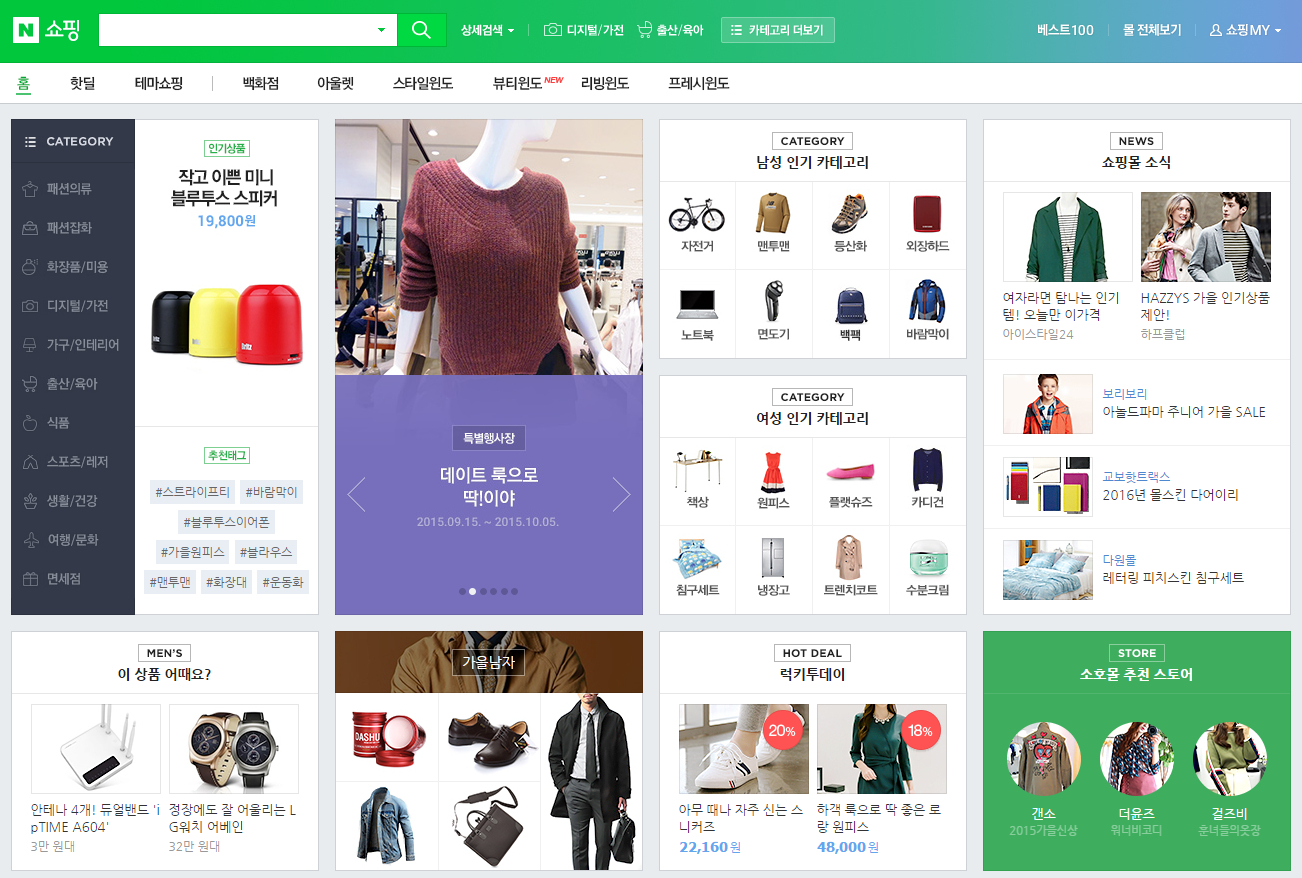Image resolution: width=1302 pixels, height=878 pixels.
Task: Select the bicycle icon (자전거) category
Action: tap(697, 214)
